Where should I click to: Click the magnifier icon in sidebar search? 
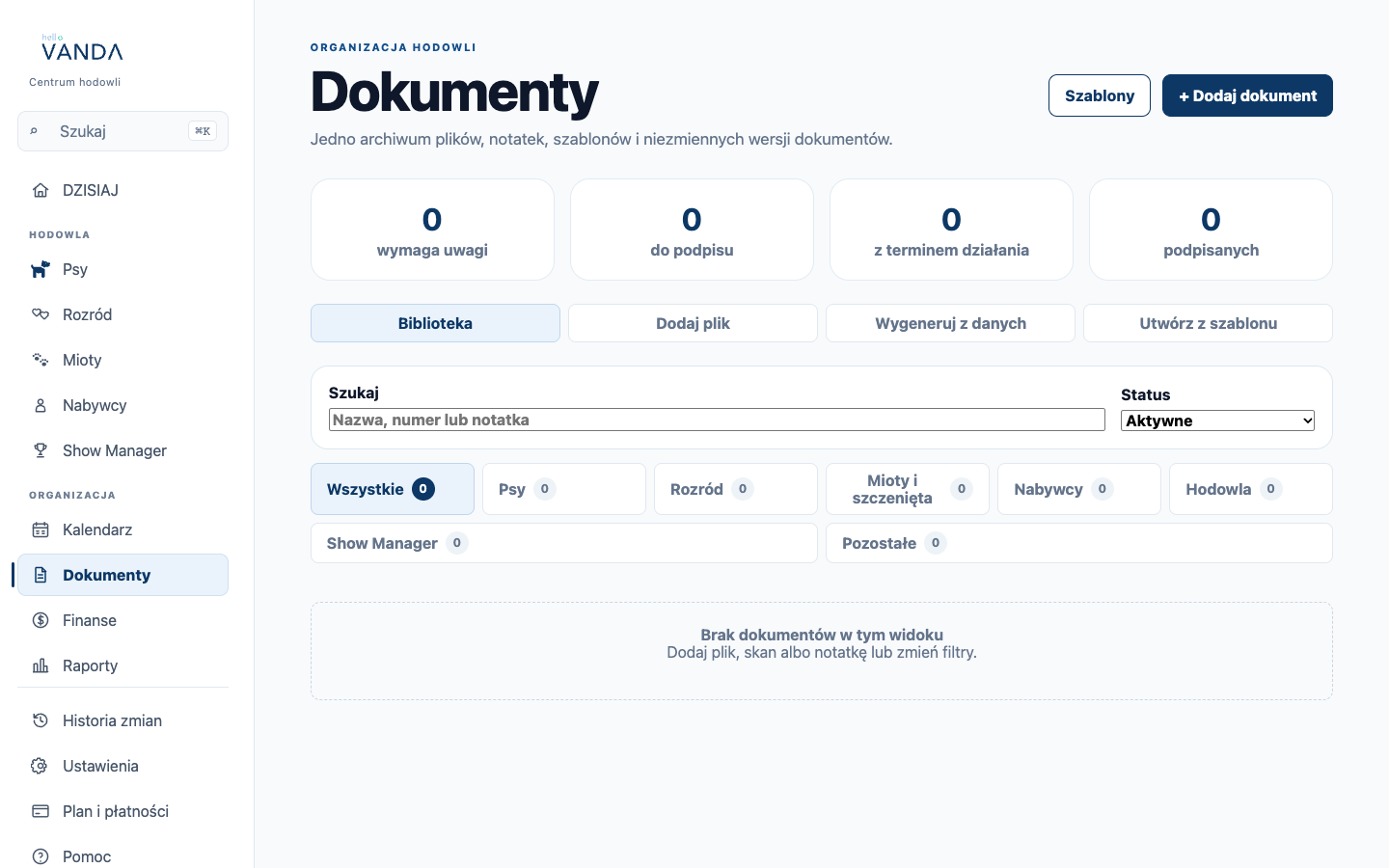[35, 131]
